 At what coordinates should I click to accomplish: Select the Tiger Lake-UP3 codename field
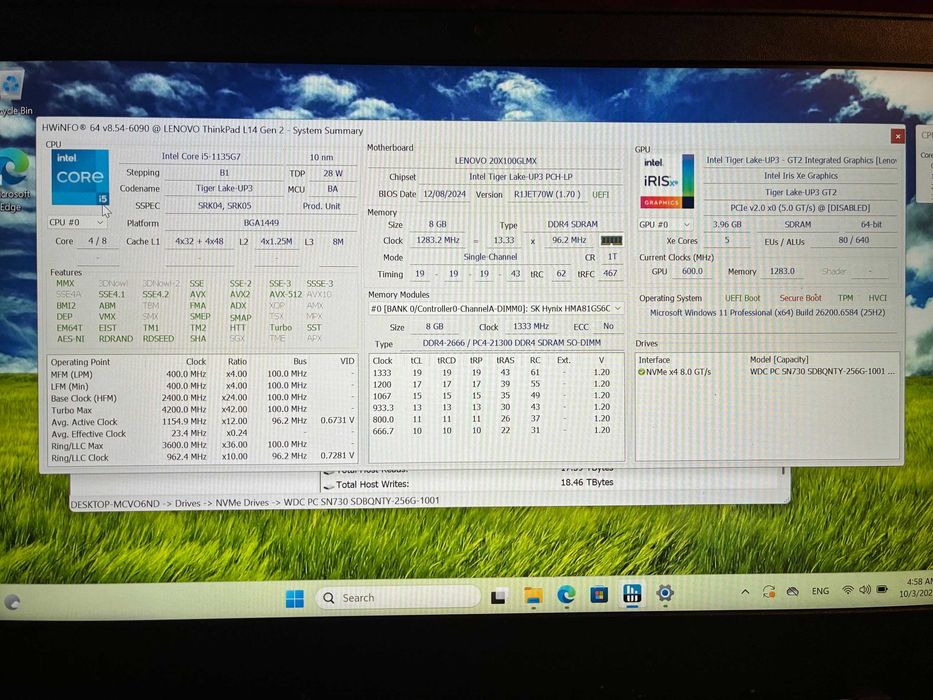pos(224,188)
